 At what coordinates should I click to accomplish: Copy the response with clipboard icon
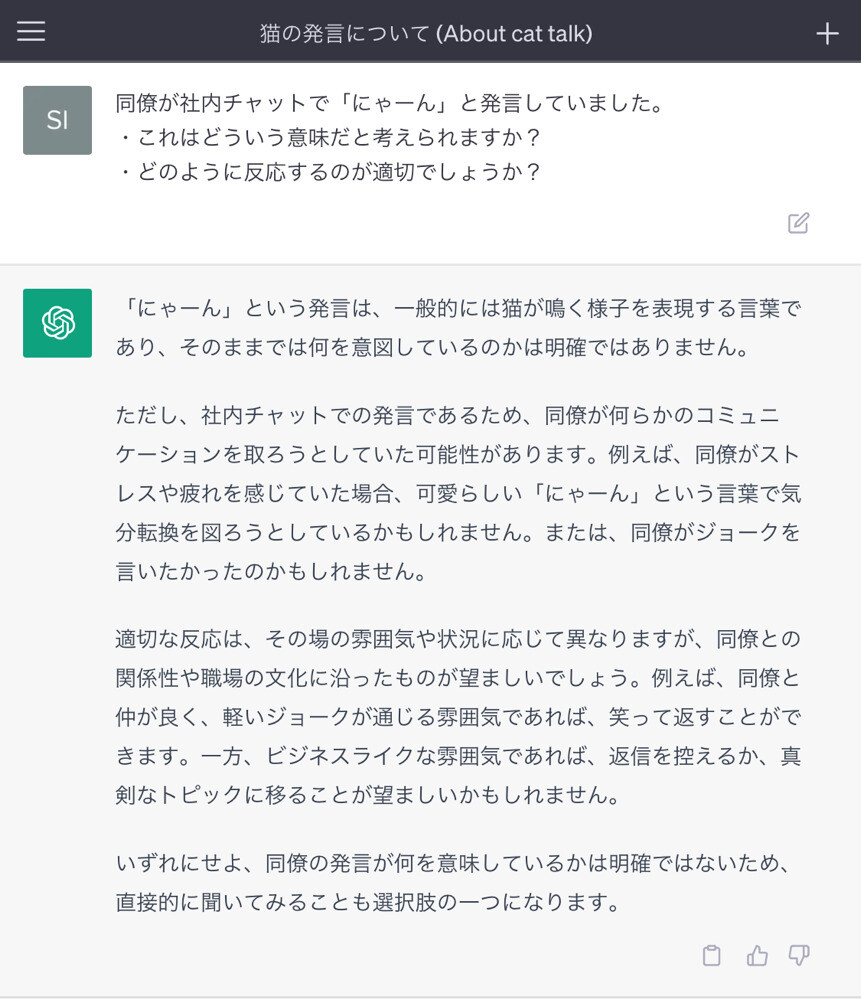tap(711, 956)
